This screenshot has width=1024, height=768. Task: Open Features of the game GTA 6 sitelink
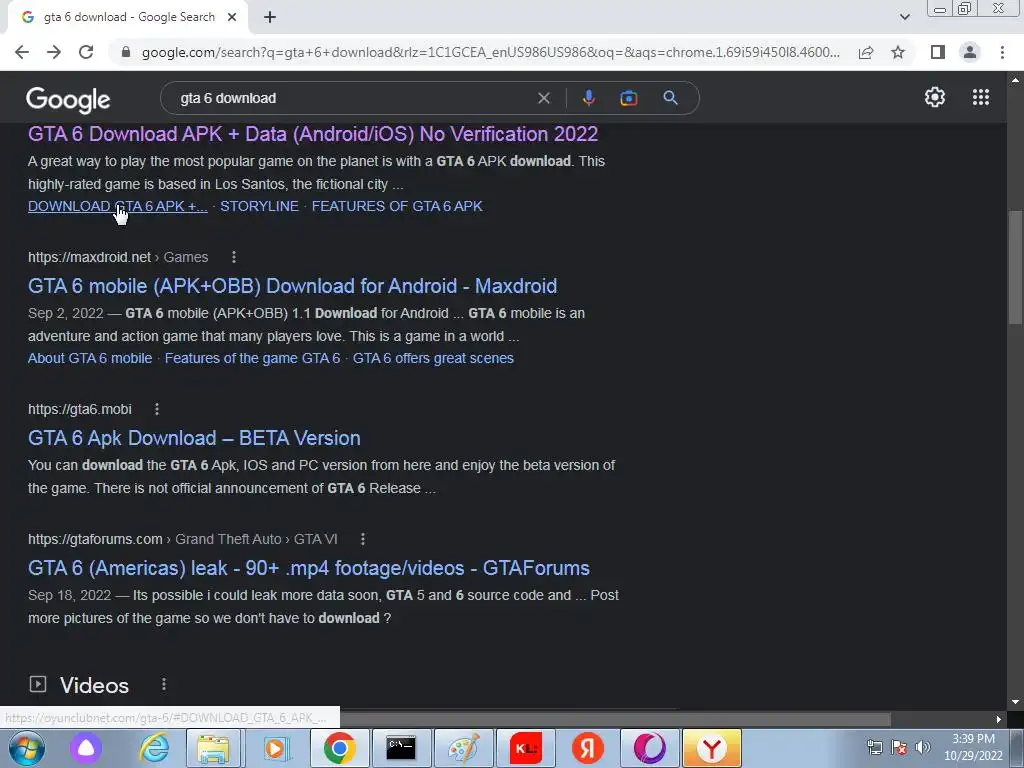252,359
